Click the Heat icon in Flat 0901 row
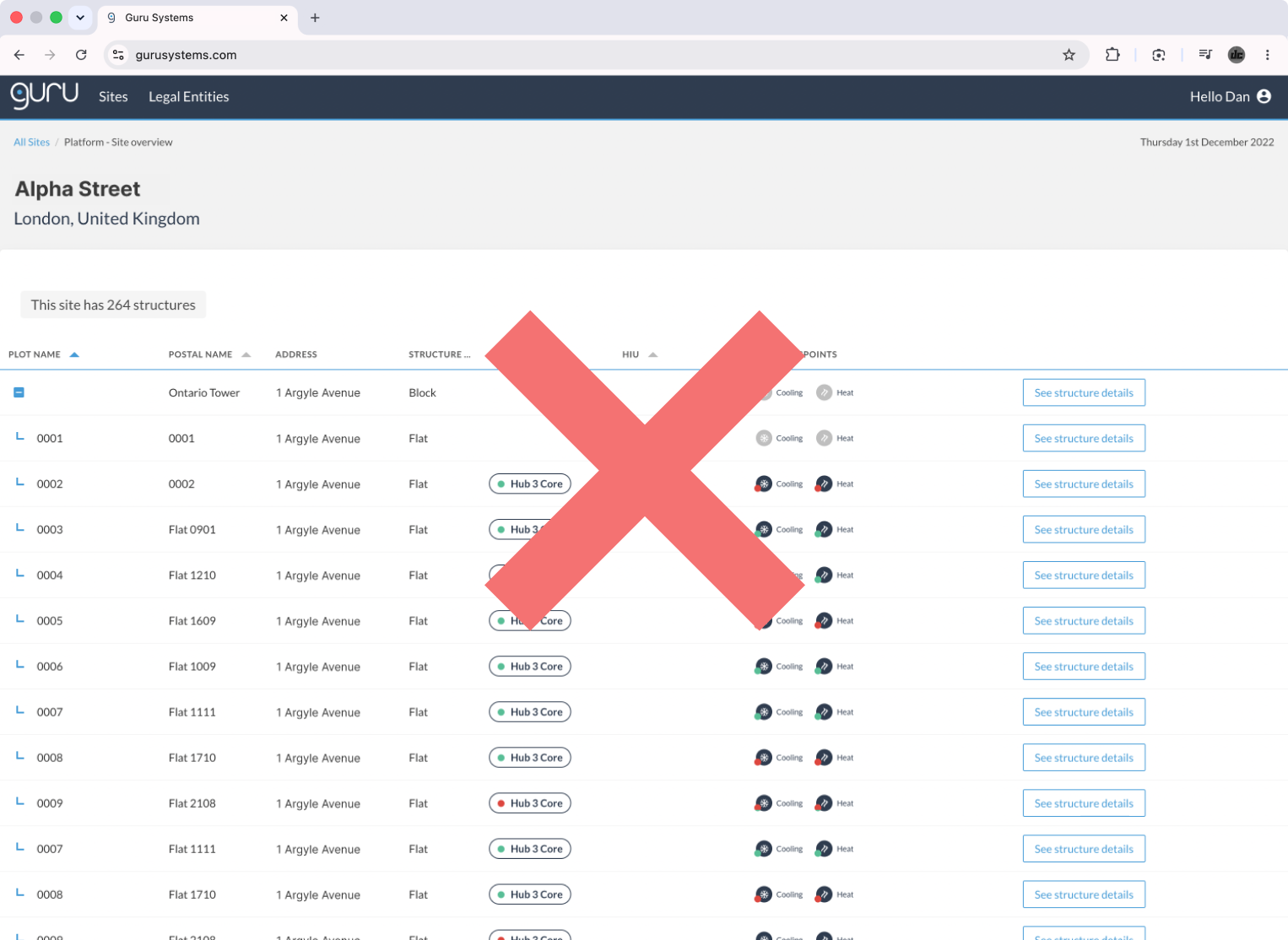The image size is (1288, 940). (x=824, y=529)
